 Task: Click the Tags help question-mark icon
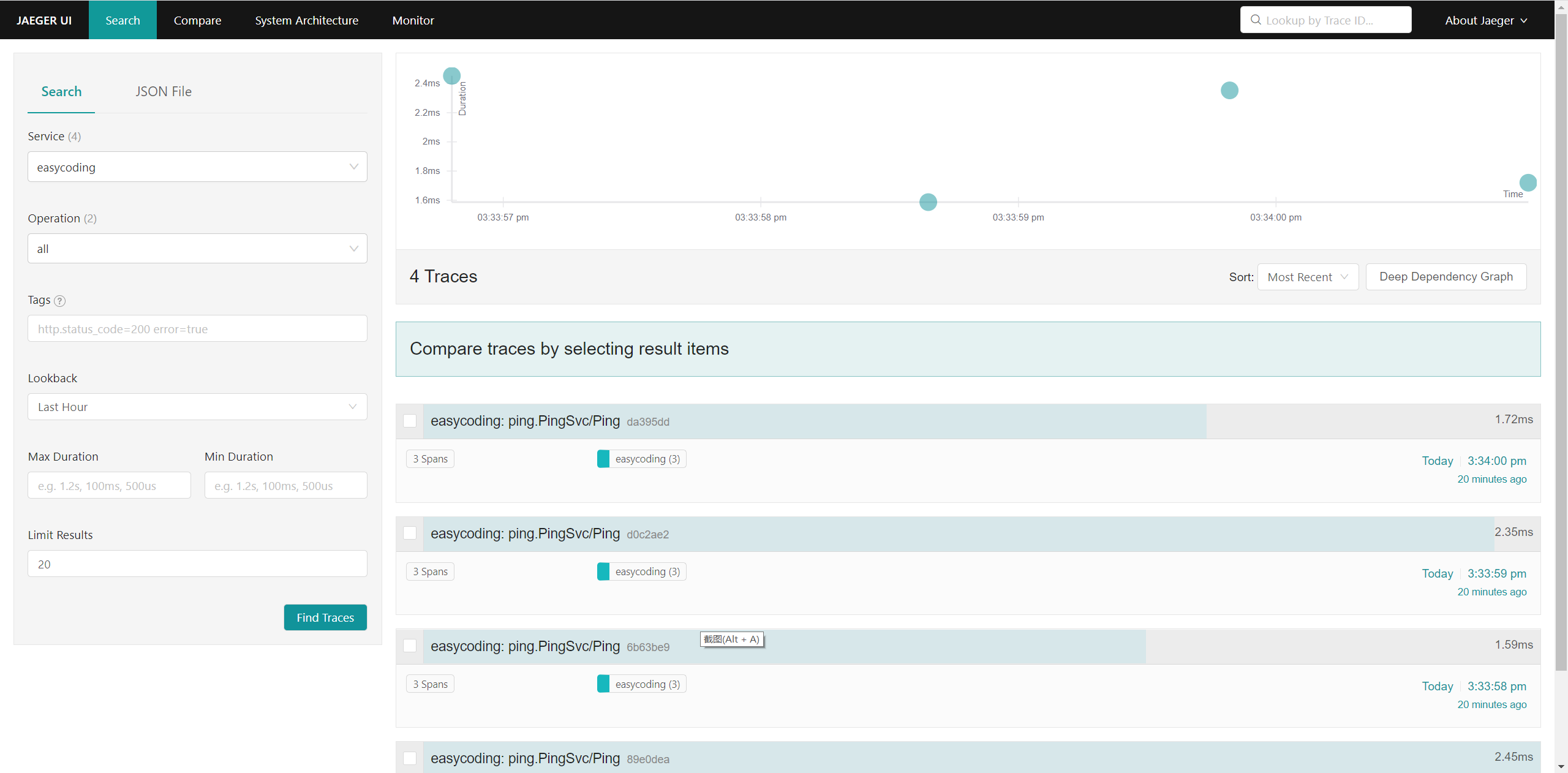coord(59,301)
